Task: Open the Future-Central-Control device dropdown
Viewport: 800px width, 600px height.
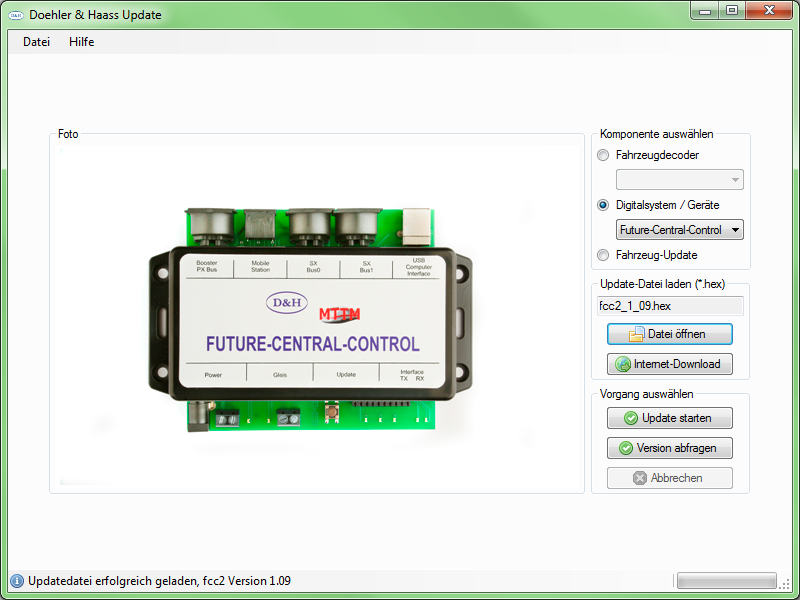Action: 680,230
